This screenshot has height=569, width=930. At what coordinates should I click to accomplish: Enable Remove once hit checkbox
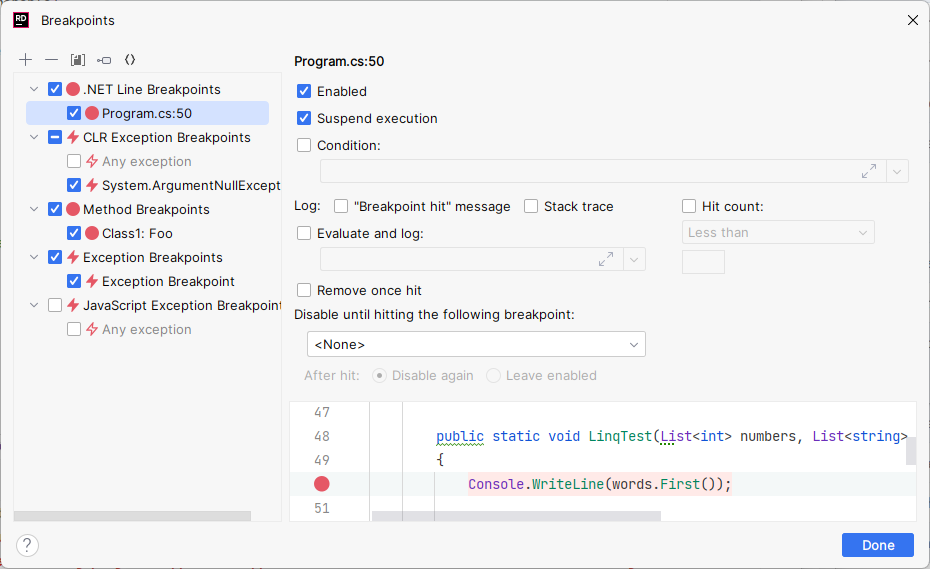[x=304, y=290]
